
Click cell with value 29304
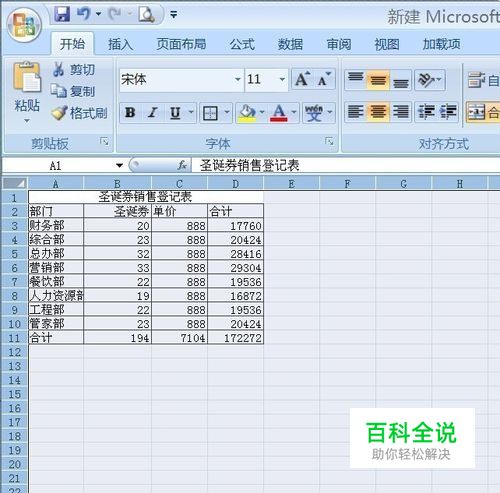235,268
